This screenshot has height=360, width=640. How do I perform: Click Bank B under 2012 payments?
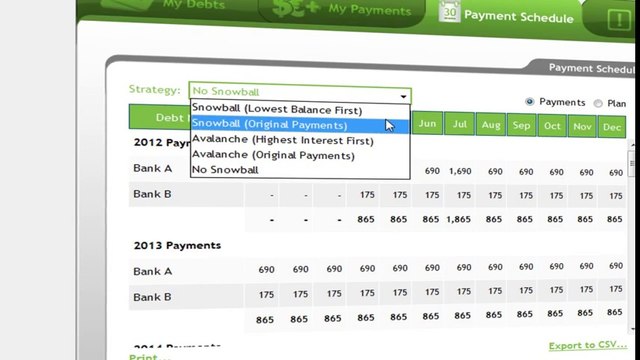click(152, 194)
